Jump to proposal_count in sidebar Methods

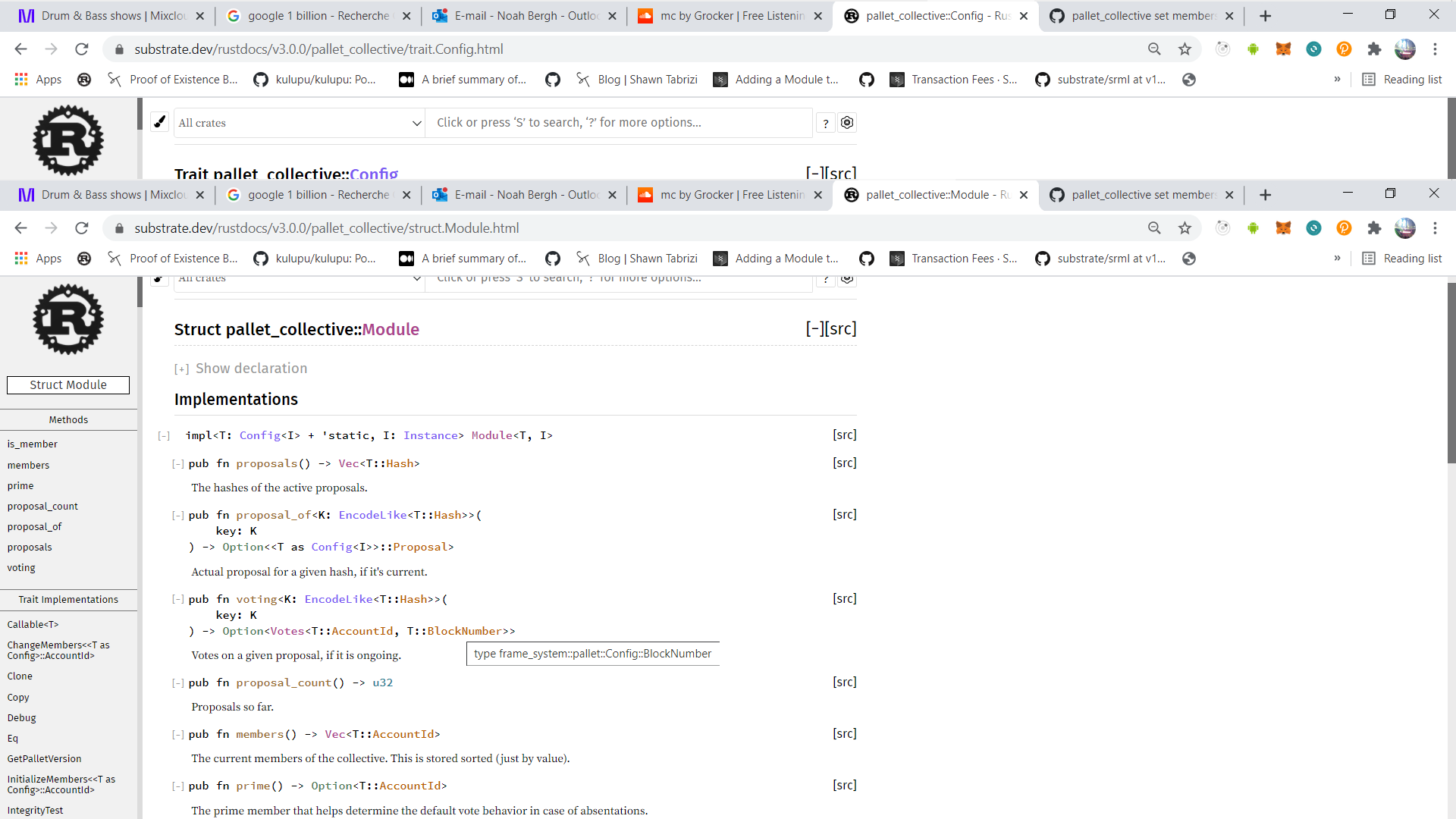pos(42,507)
